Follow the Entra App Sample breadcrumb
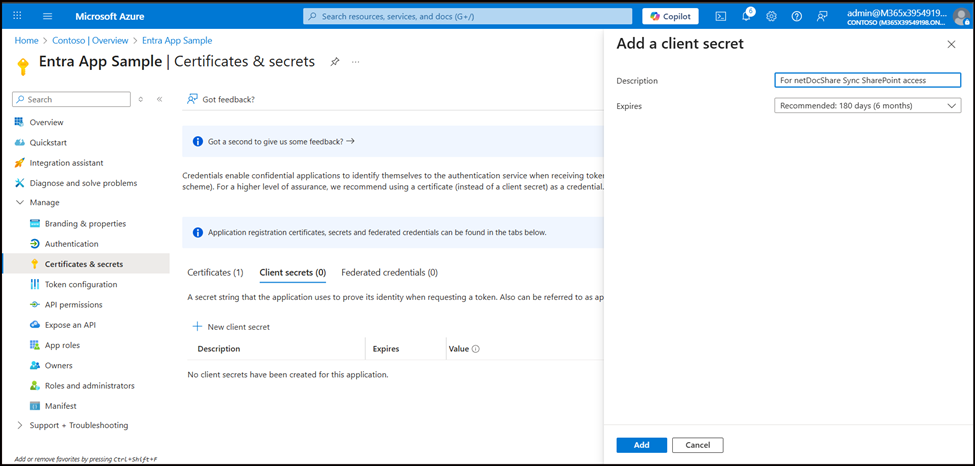Image resolution: width=975 pixels, height=466 pixels. pyautogui.click(x=177, y=40)
